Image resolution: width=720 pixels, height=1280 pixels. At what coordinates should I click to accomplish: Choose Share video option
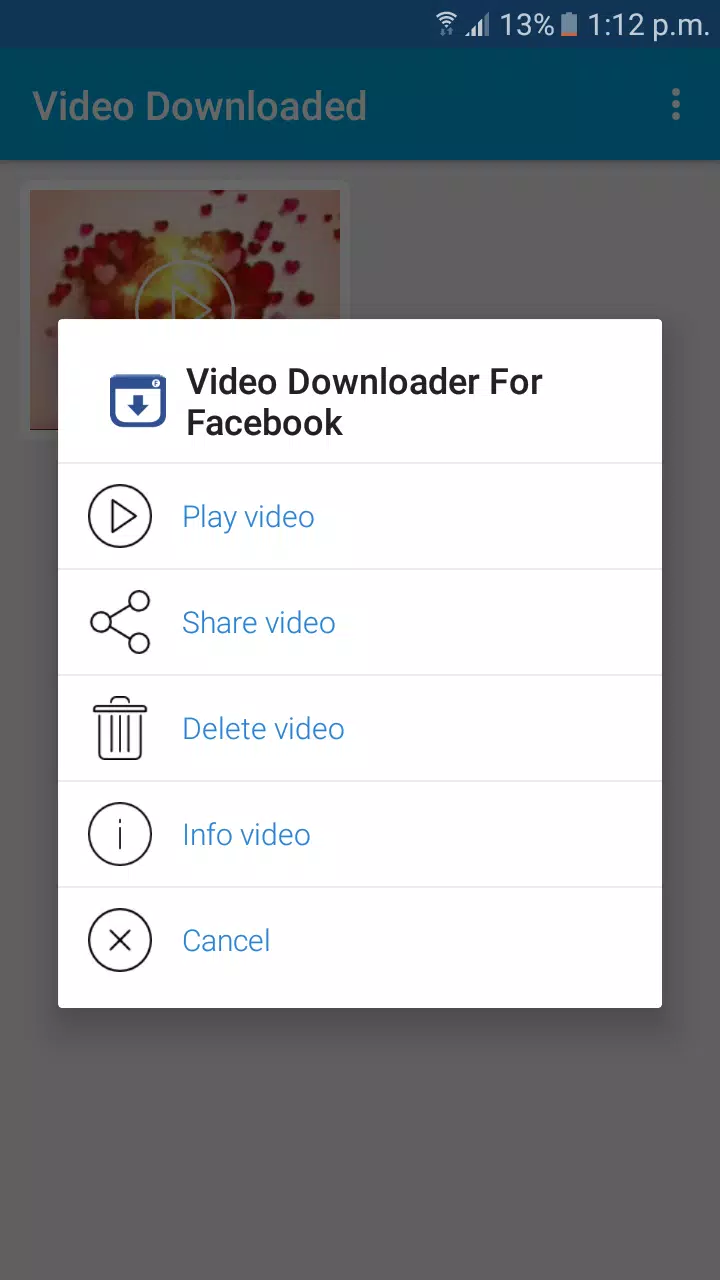point(360,622)
